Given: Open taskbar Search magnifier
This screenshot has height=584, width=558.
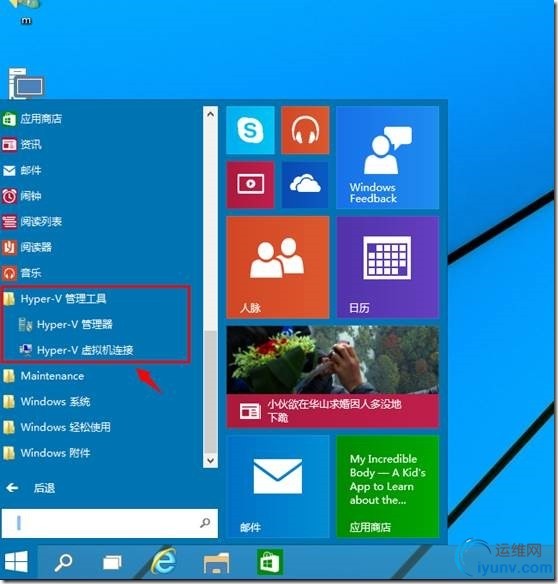Looking at the screenshot, I should coord(63,562).
